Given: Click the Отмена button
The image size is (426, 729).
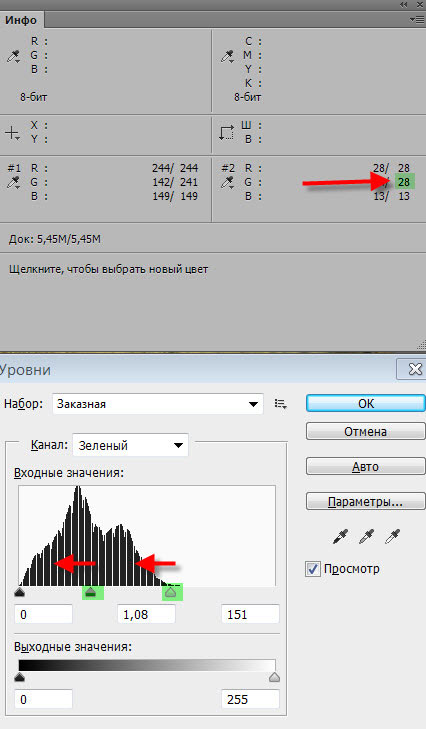Looking at the screenshot, I should [x=366, y=431].
